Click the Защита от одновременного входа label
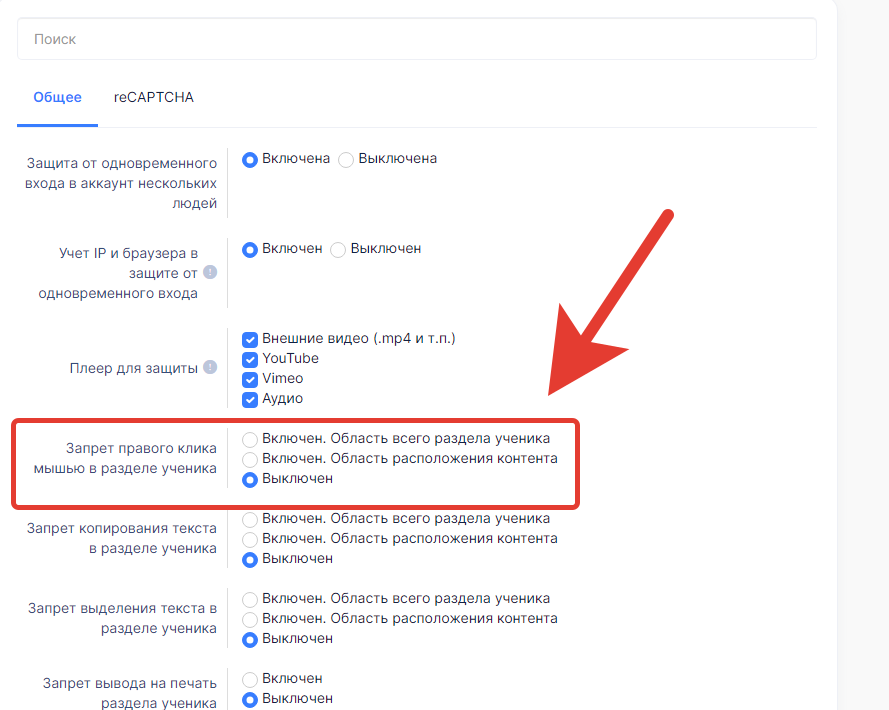889x710 pixels. (121, 183)
